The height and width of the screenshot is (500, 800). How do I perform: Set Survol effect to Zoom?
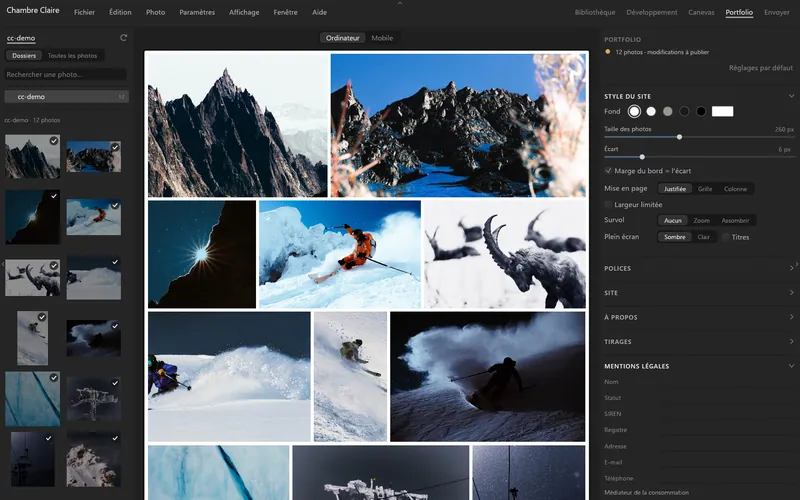(x=702, y=220)
